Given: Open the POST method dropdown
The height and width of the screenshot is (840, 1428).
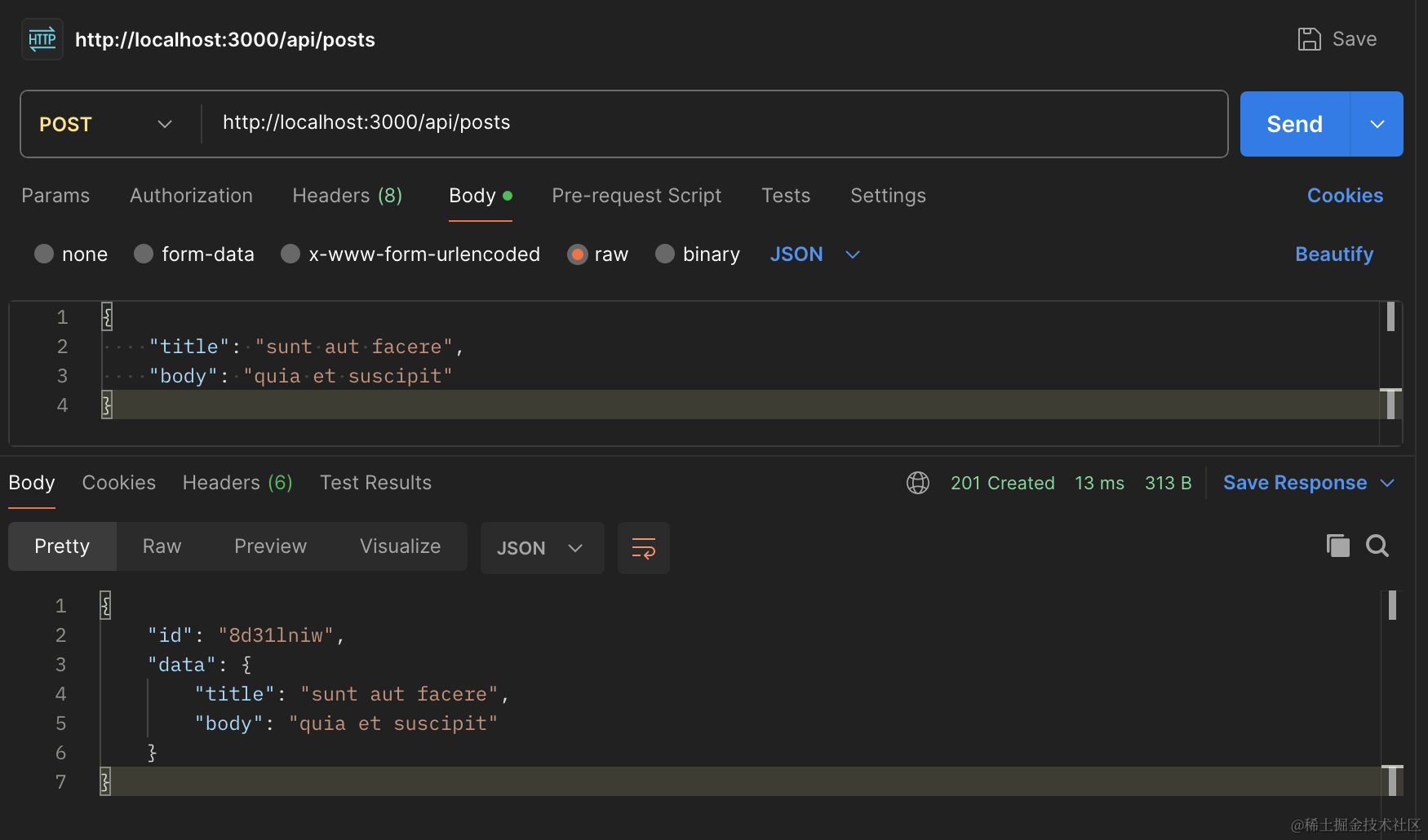Looking at the screenshot, I should 106,124.
